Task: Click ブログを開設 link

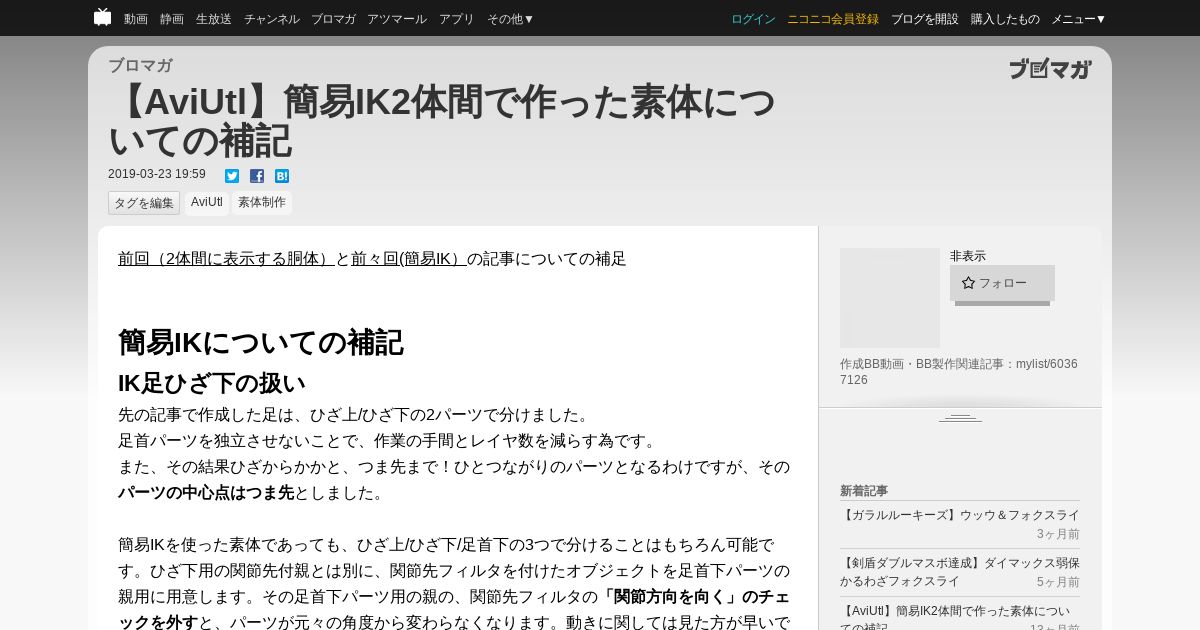Action: click(925, 19)
